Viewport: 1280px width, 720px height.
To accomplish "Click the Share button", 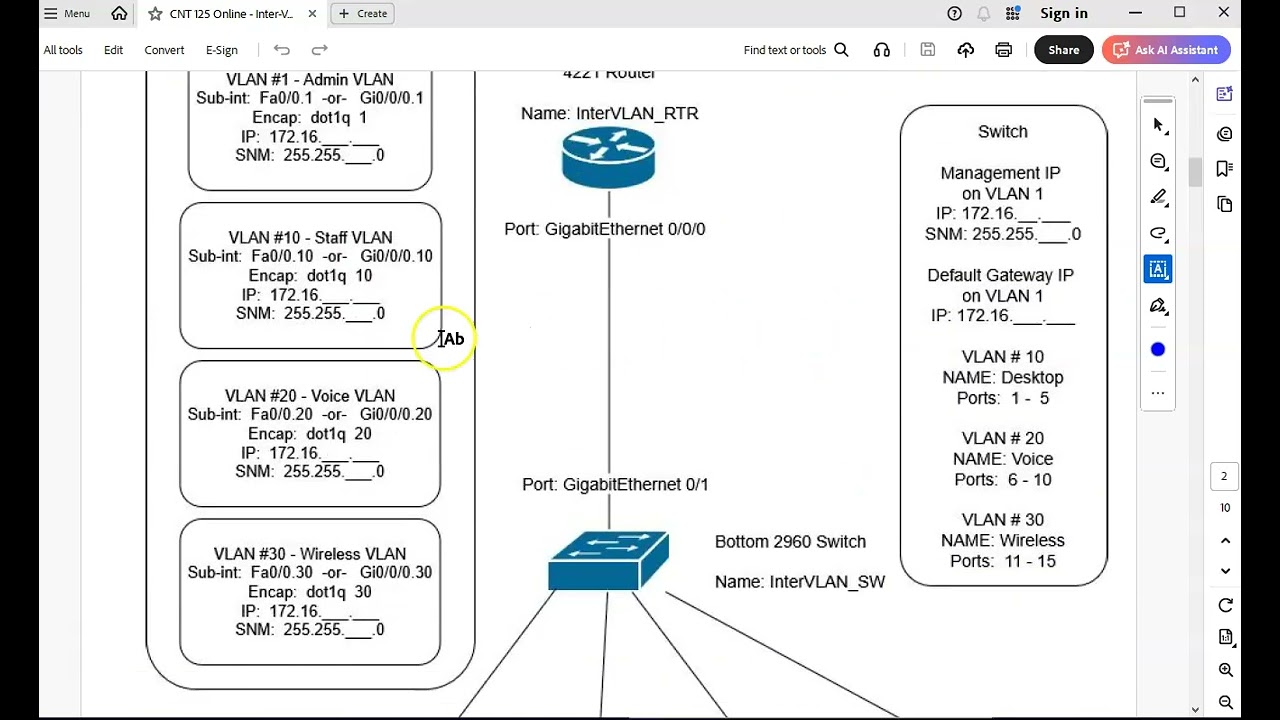I will click(x=1064, y=50).
